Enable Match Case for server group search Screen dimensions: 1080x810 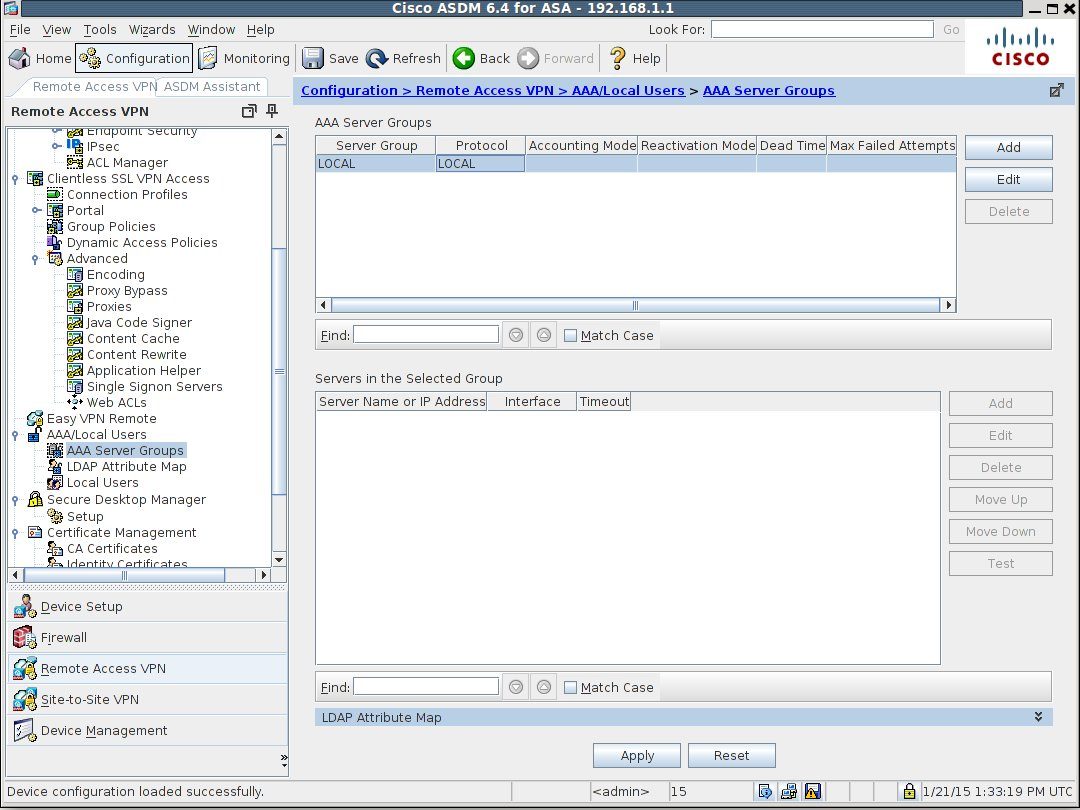[571, 335]
